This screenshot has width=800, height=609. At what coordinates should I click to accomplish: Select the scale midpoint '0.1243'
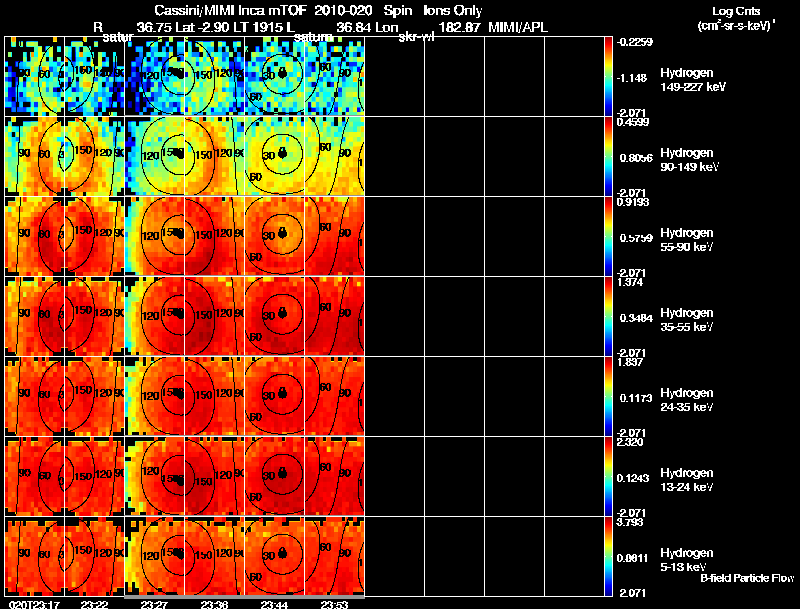(633, 478)
